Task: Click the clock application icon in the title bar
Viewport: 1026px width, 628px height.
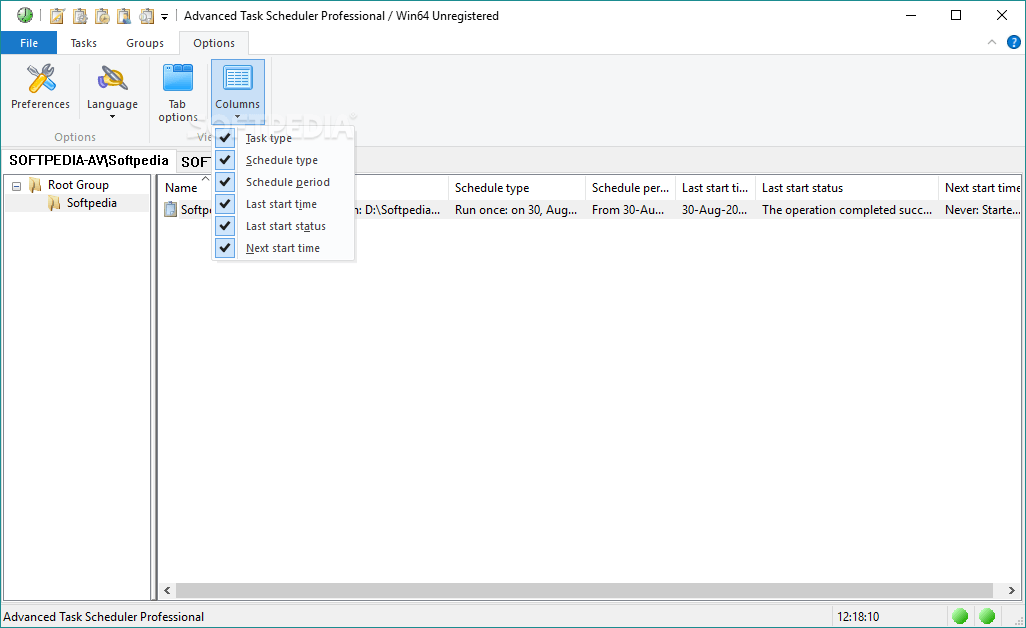Action: tap(24, 15)
